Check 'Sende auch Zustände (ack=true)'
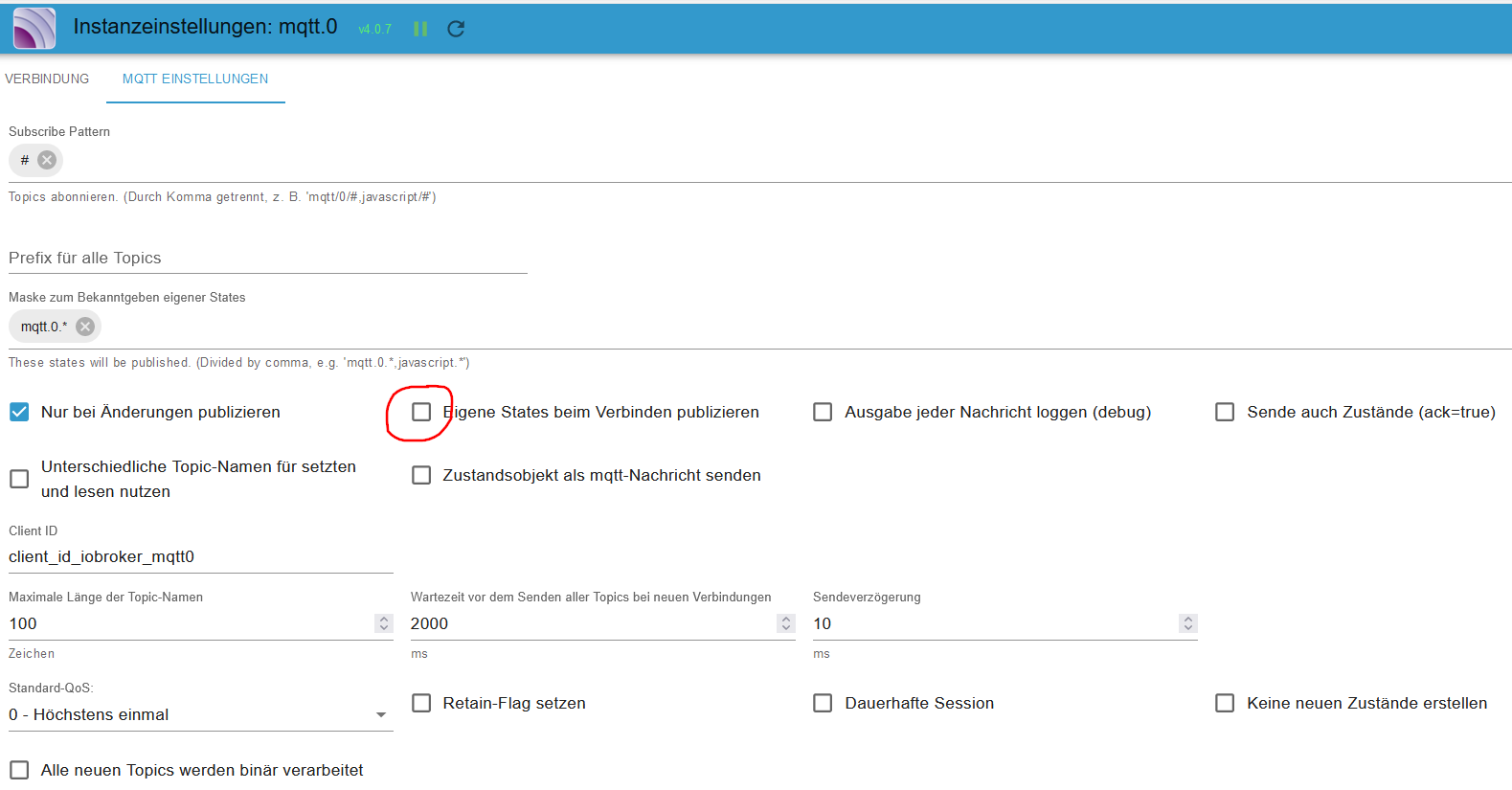 [1225, 412]
